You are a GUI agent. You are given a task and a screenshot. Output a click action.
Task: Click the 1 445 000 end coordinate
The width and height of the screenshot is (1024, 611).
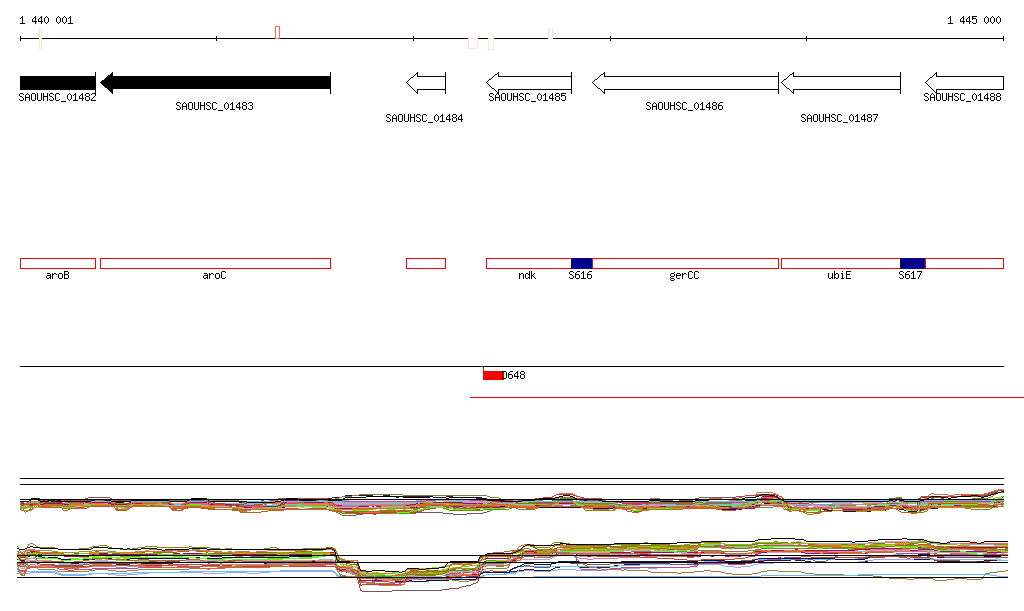[x=974, y=20]
